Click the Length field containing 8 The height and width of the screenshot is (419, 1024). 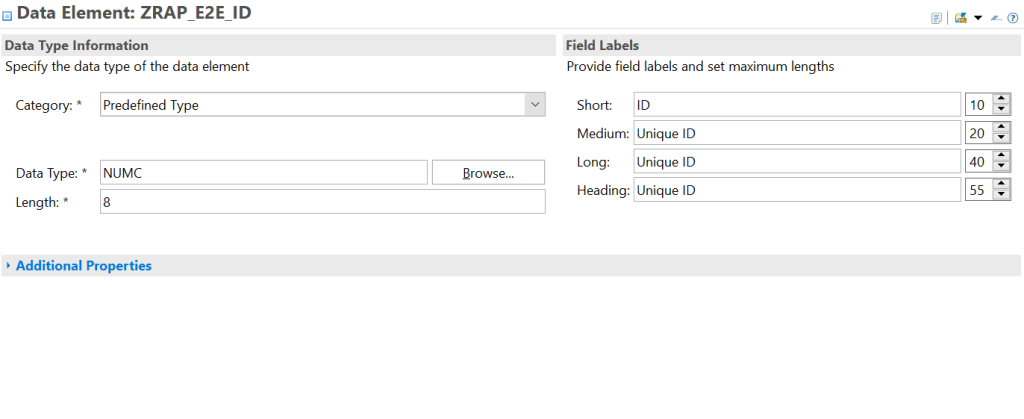click(322, 202)
